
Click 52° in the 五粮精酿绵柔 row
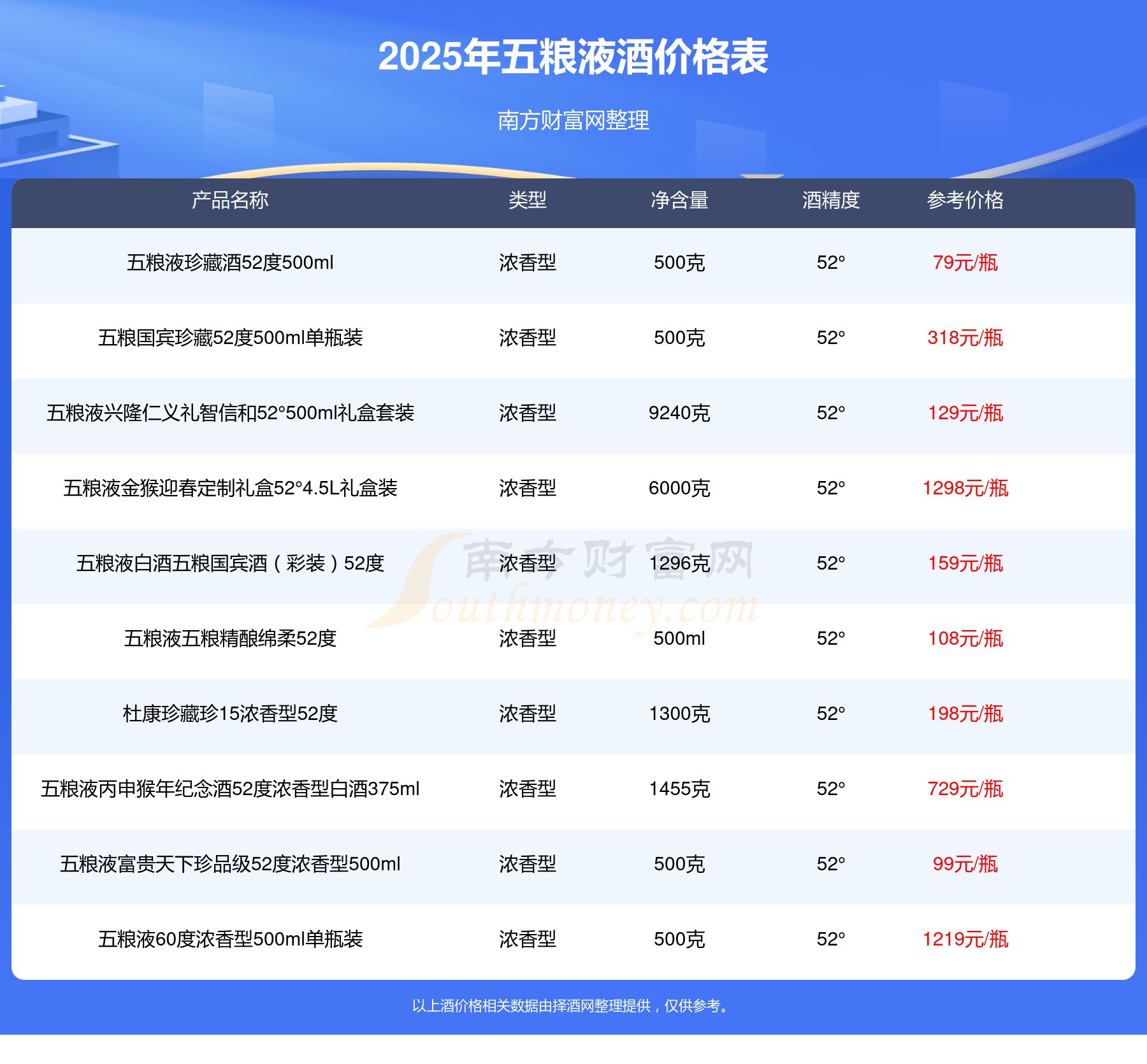coord(831,638)
